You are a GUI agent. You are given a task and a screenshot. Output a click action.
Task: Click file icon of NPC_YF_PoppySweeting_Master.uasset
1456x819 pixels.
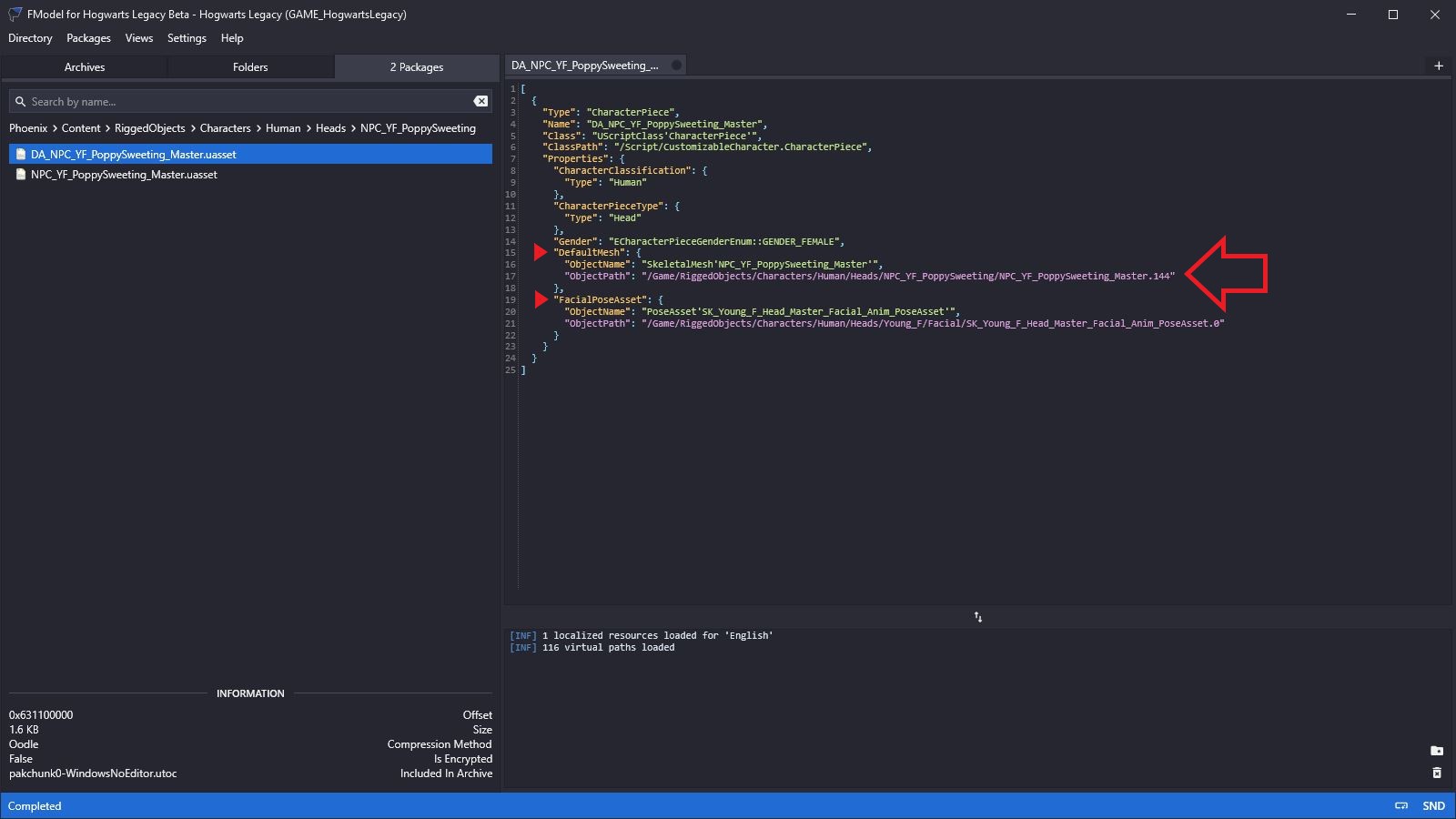[21, 175]
